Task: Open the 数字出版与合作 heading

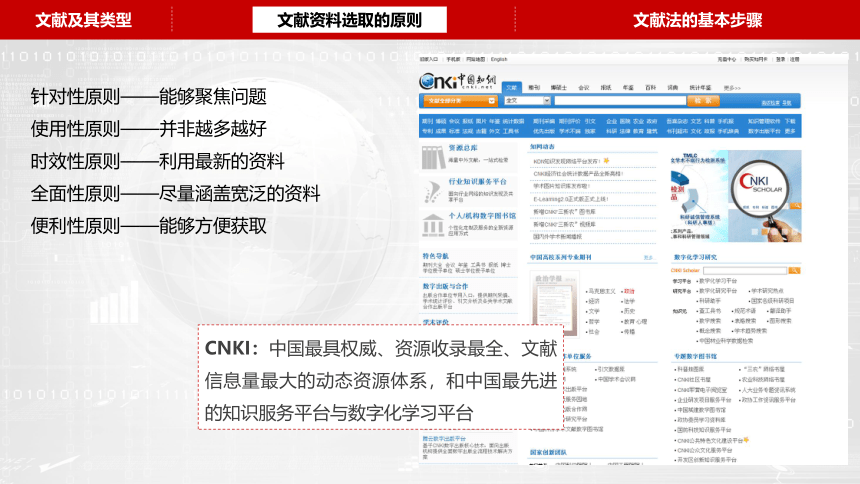Action: coord(445,286)
